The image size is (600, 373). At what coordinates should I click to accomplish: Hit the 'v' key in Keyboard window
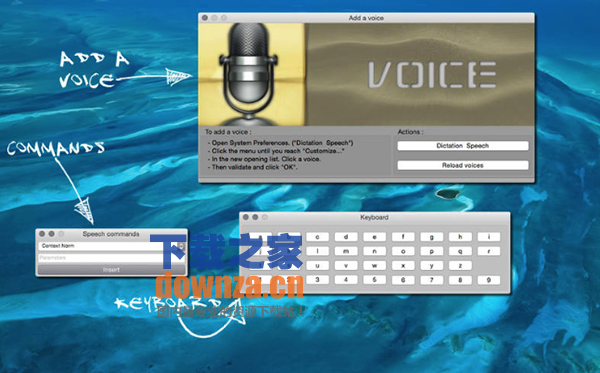tap(346, 265)
